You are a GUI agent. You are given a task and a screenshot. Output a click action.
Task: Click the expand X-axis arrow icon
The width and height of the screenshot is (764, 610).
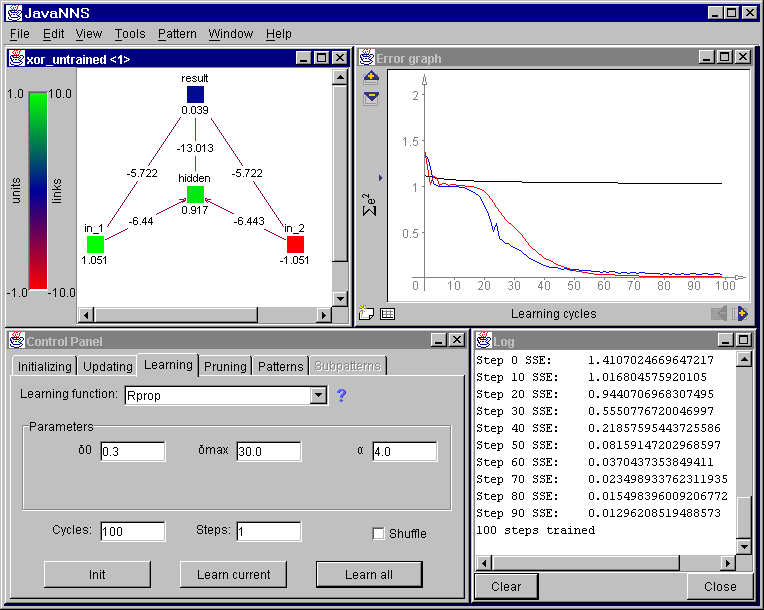click(x=740, y=313)
